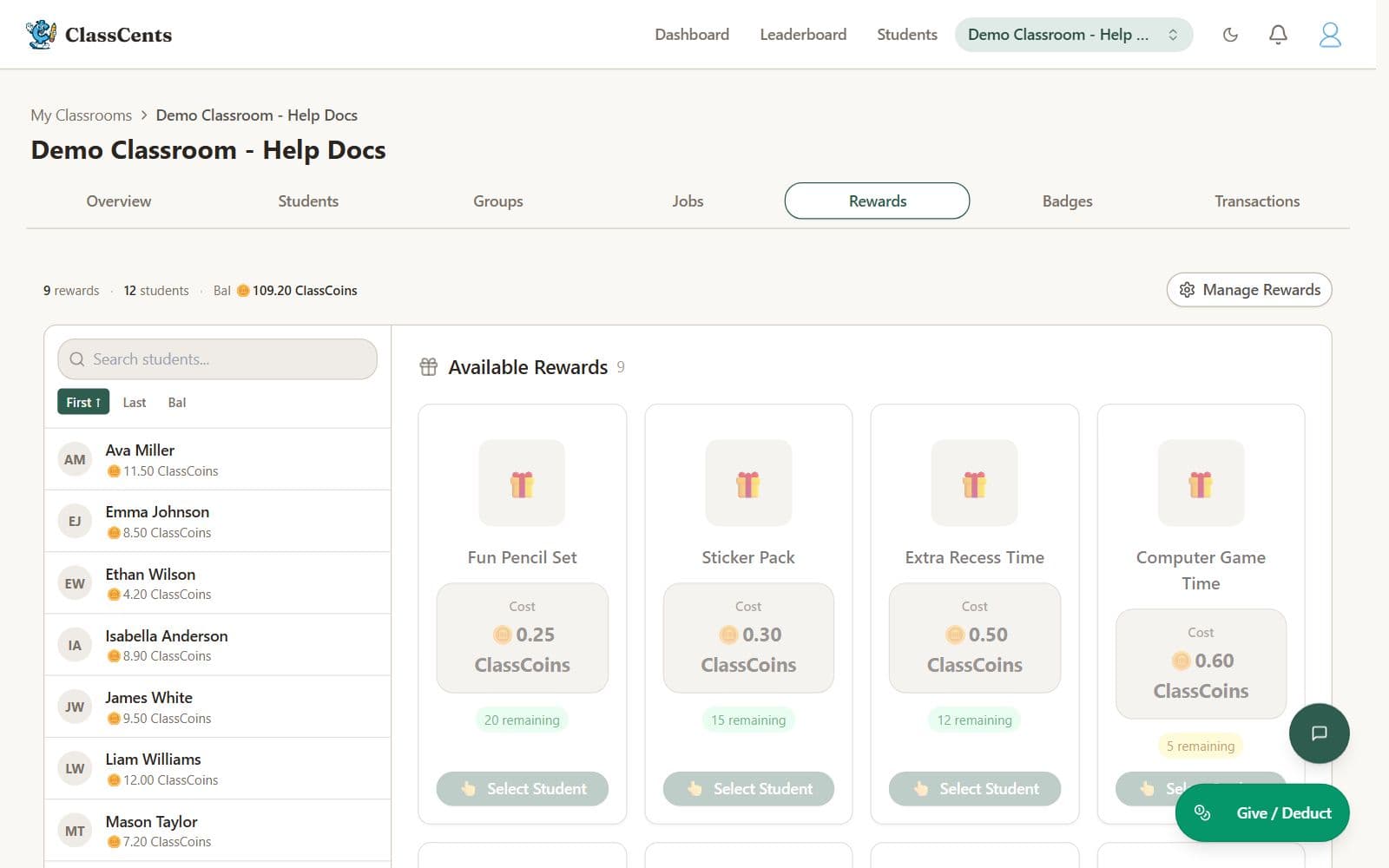1389x868 pixels.
Task: Sort students by First name
Action: (x=83, y=402)
